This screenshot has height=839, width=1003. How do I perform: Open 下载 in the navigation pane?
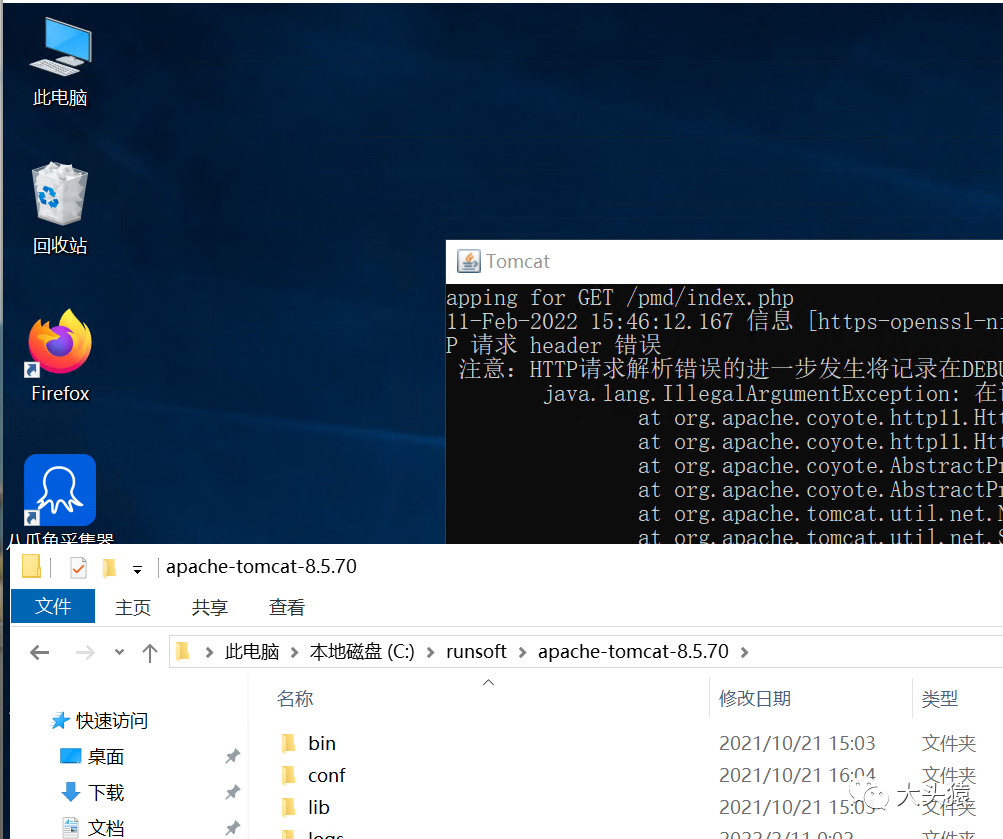click(x=106, y=792)
